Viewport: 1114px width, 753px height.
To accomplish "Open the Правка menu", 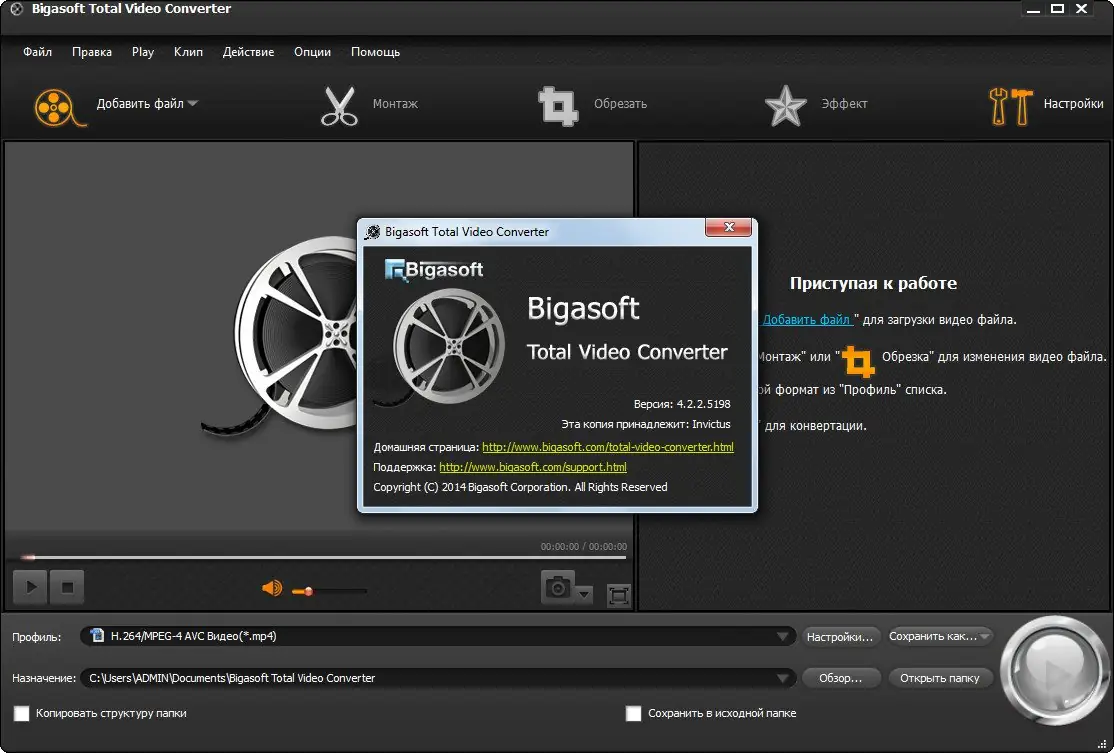I will [92, 52].
